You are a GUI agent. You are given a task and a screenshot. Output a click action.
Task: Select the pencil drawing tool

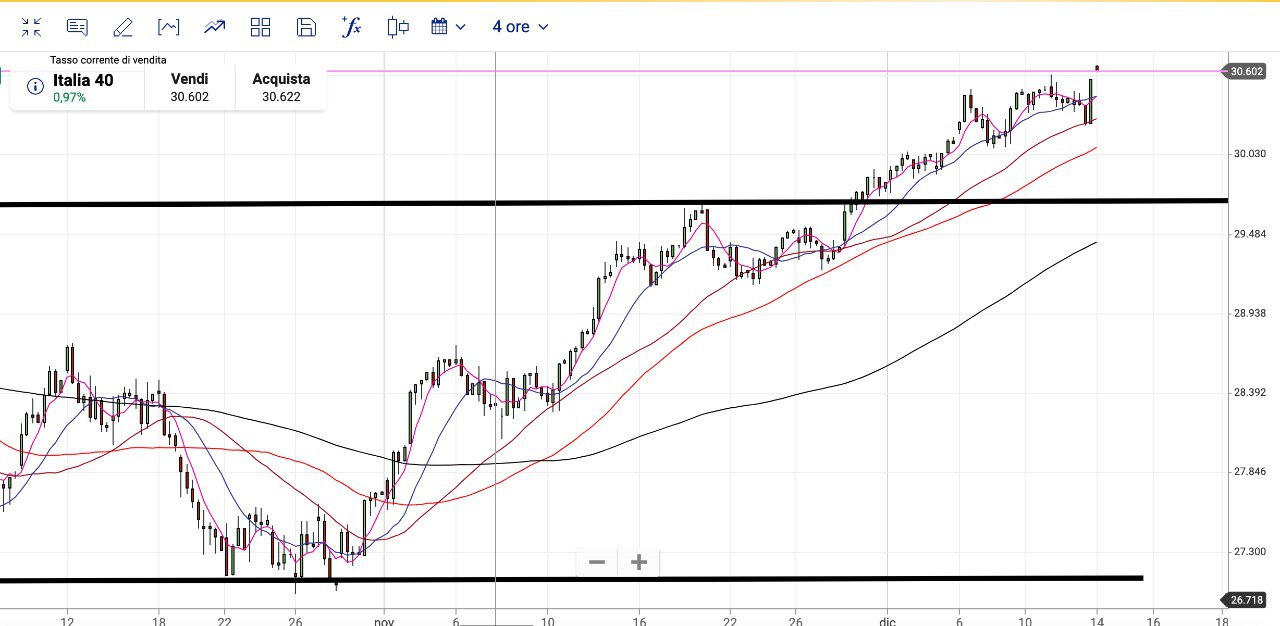[x=123, y=27]
